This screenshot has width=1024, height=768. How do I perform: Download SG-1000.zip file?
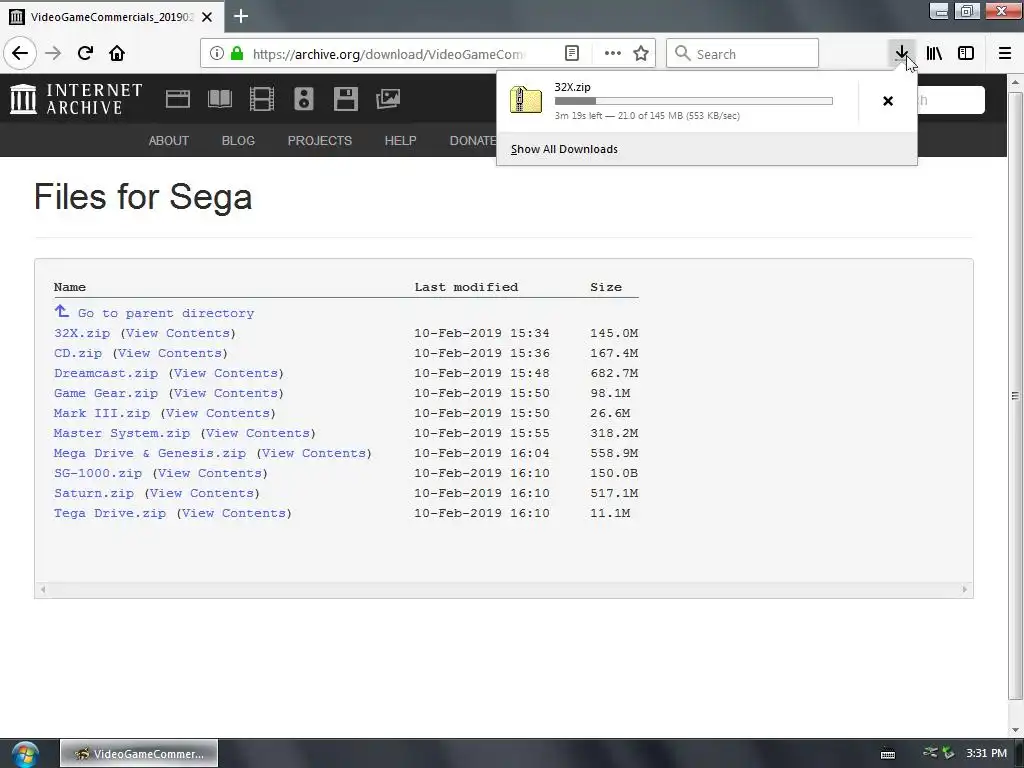coord(98,473)
